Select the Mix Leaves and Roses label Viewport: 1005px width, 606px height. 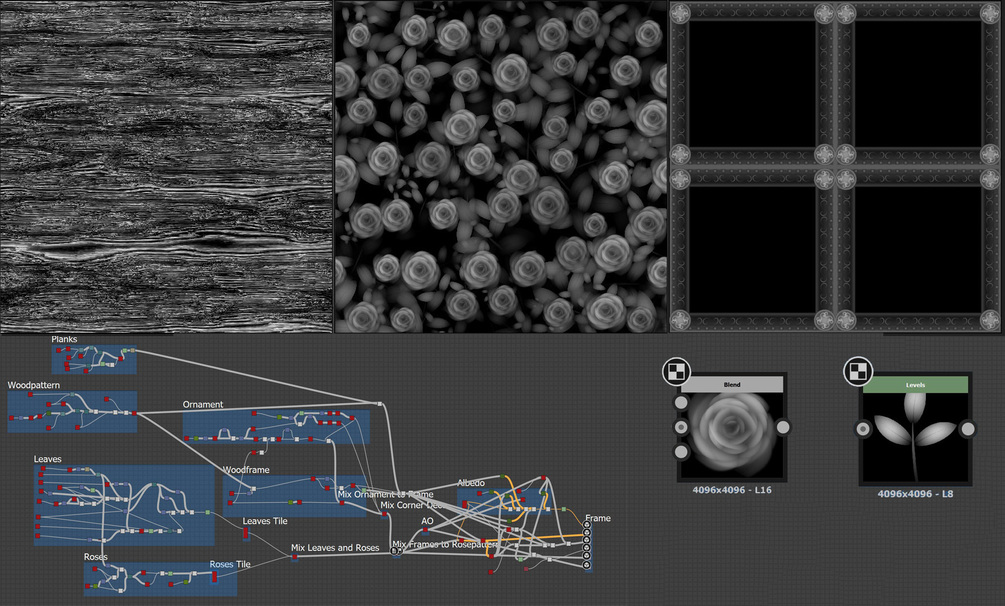pos(335,548)
